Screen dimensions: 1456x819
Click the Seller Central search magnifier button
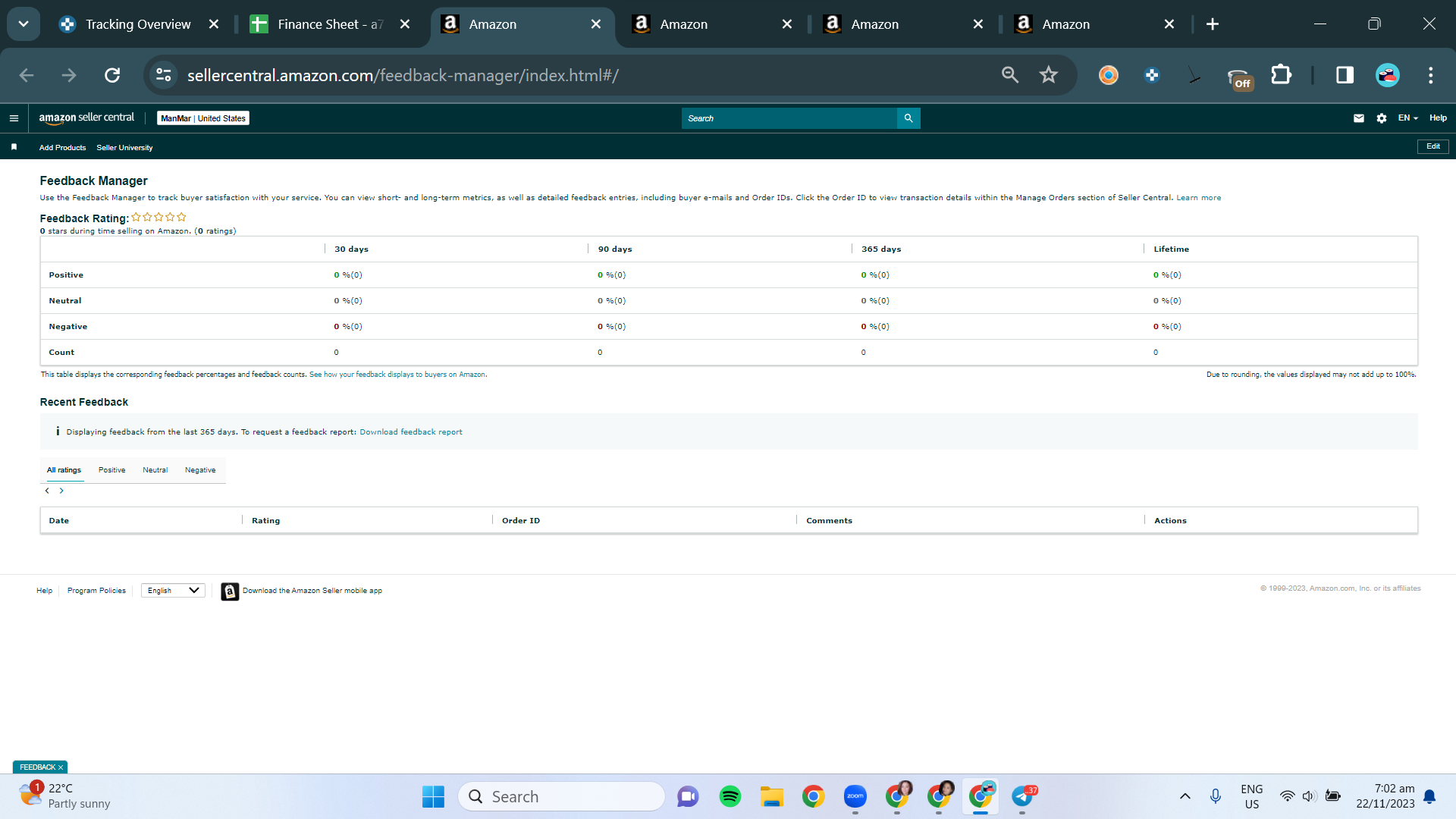click(x=908, y=118)
